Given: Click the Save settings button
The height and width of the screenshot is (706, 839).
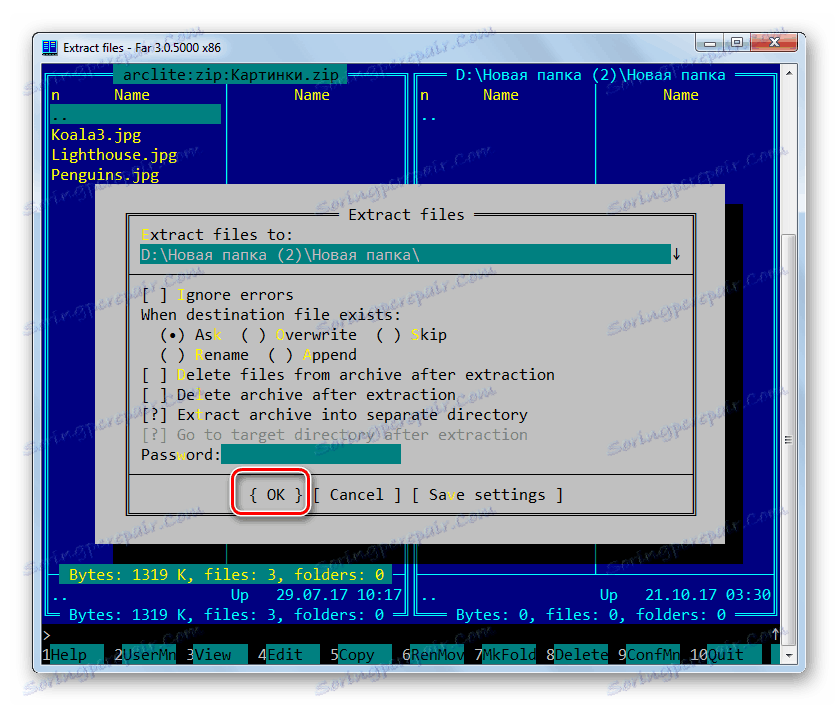Looking at the screenshot, I should pyautogui.click(x=487, y=495).
